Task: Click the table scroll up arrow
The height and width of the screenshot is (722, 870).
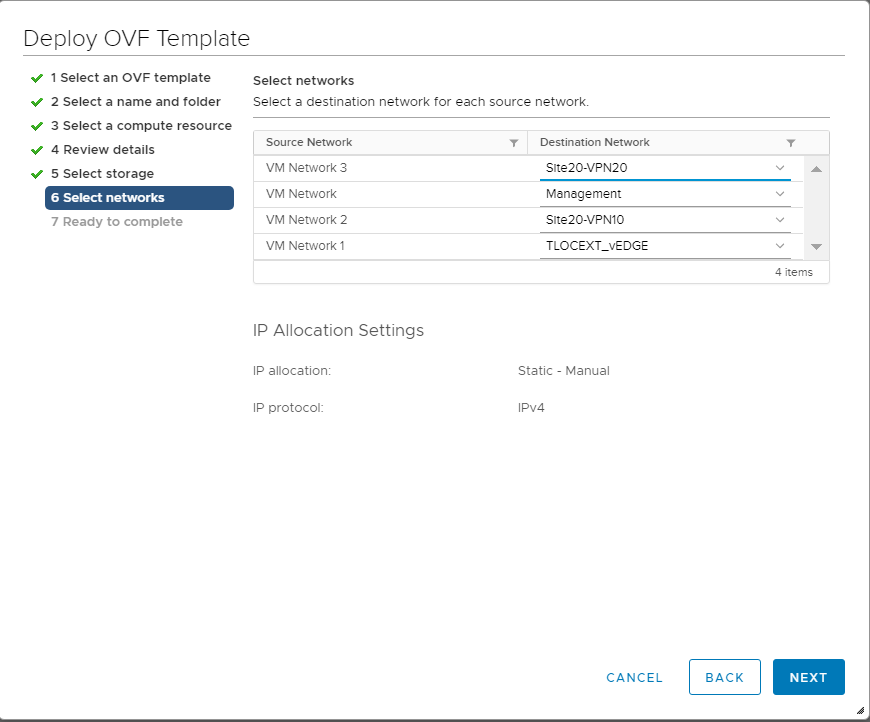Action: point(816,169)
